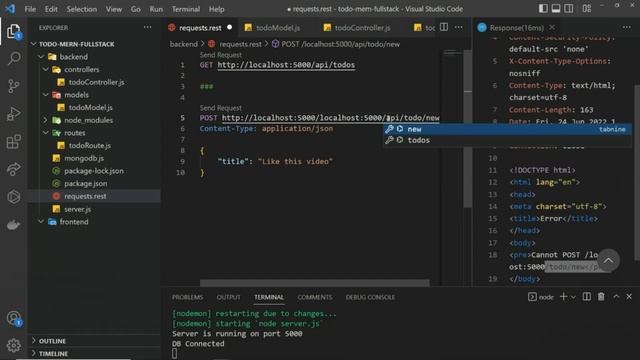Toggle bottom panel layout button
The image size is (640, 360).
(556, 9)
